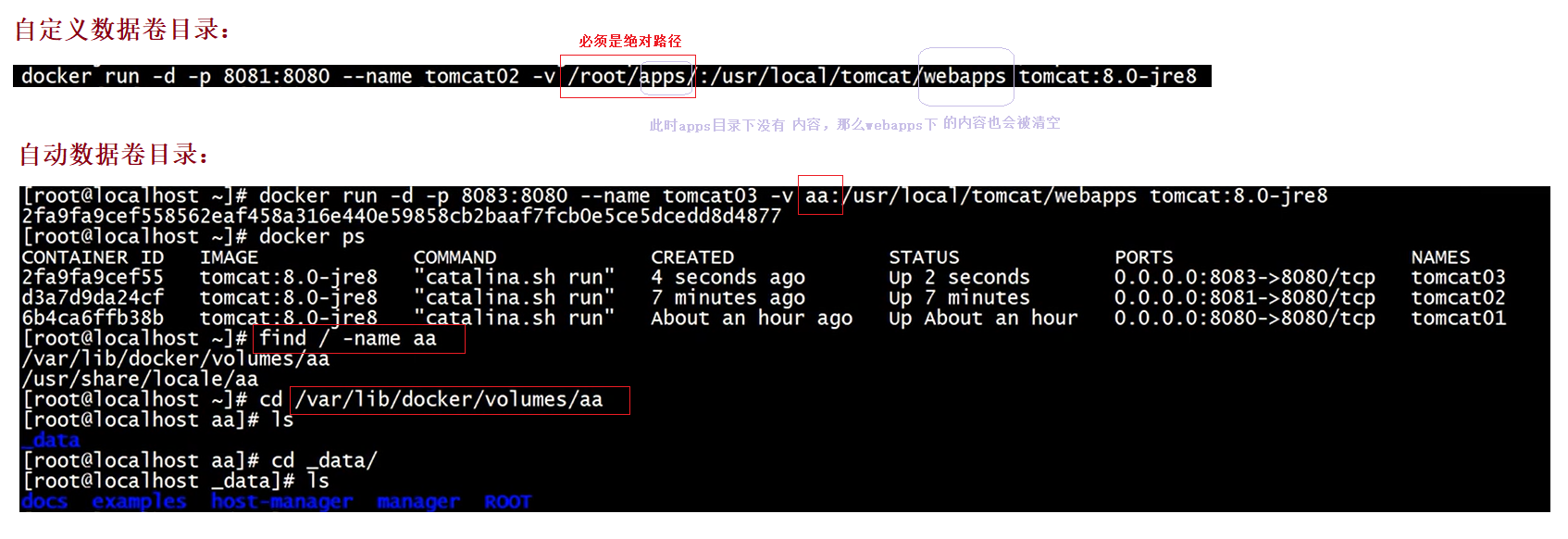1568x539 pixels.
Task: Click the boxed find / -name aa command
Action: (359, 339)
